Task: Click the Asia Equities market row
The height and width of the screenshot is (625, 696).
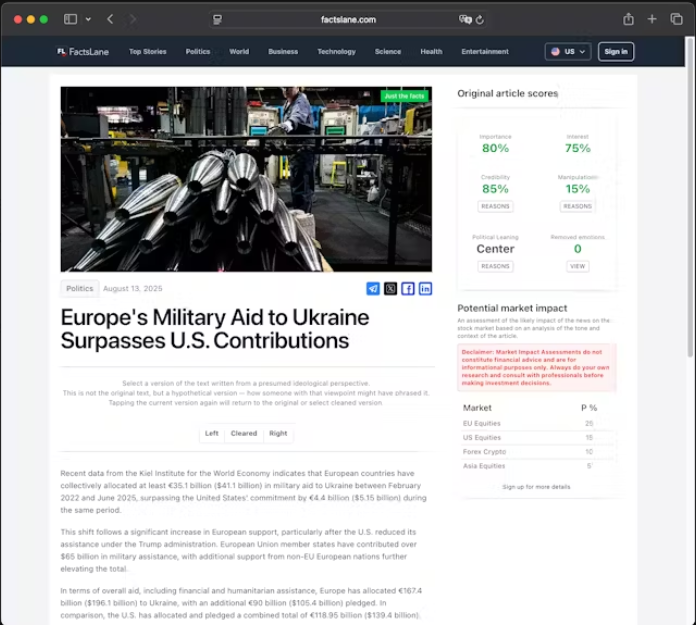Action: pos(536,466)
